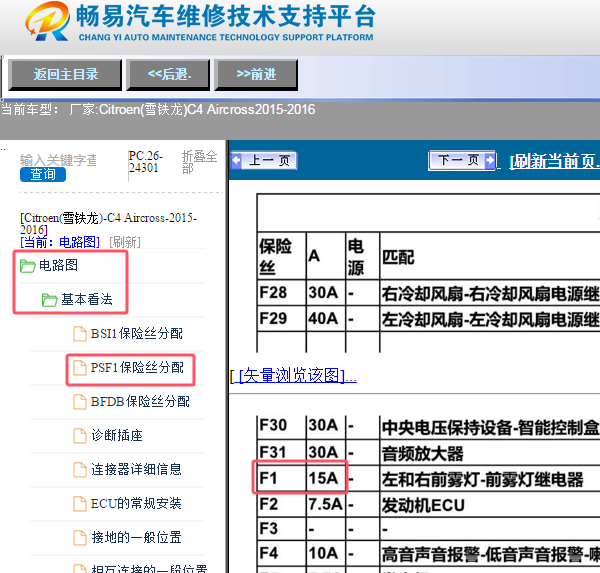The width and height of the screenshot is (600, 573).
Task: Go to next page 下一页
Action: [462, 160]
